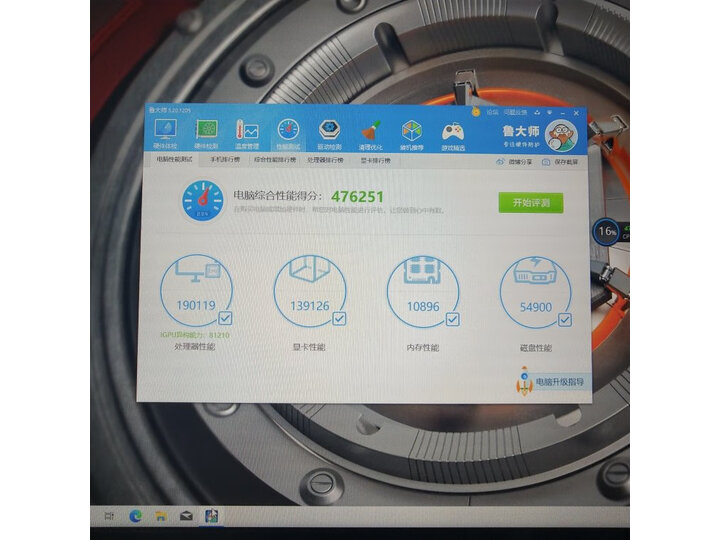The image size is (720, 540).
Task: Open the 问题反馈 feedback link
Action: click(x=515, y=112)
